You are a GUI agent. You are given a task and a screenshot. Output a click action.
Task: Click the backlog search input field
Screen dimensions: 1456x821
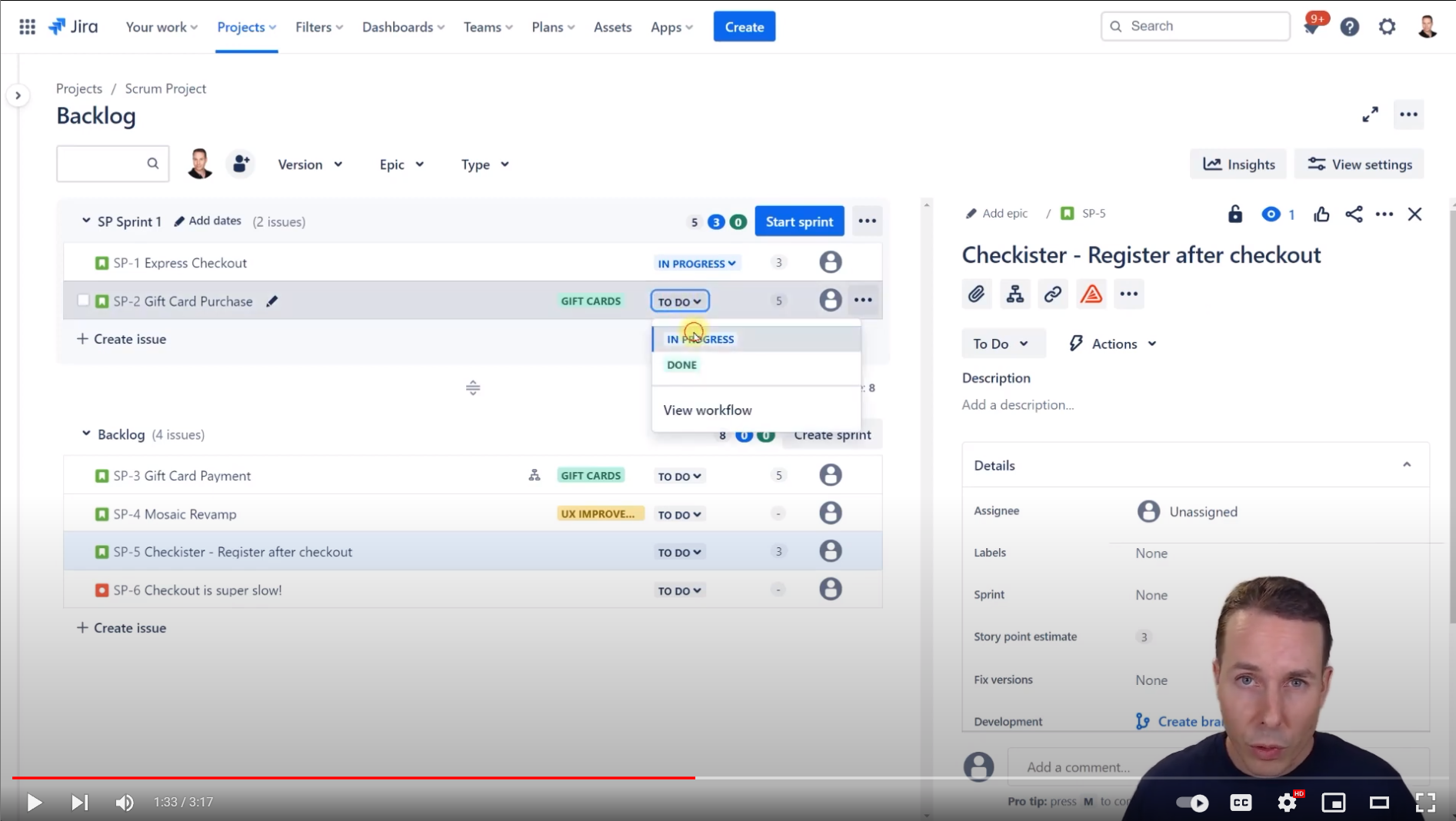tap(112, 164)
